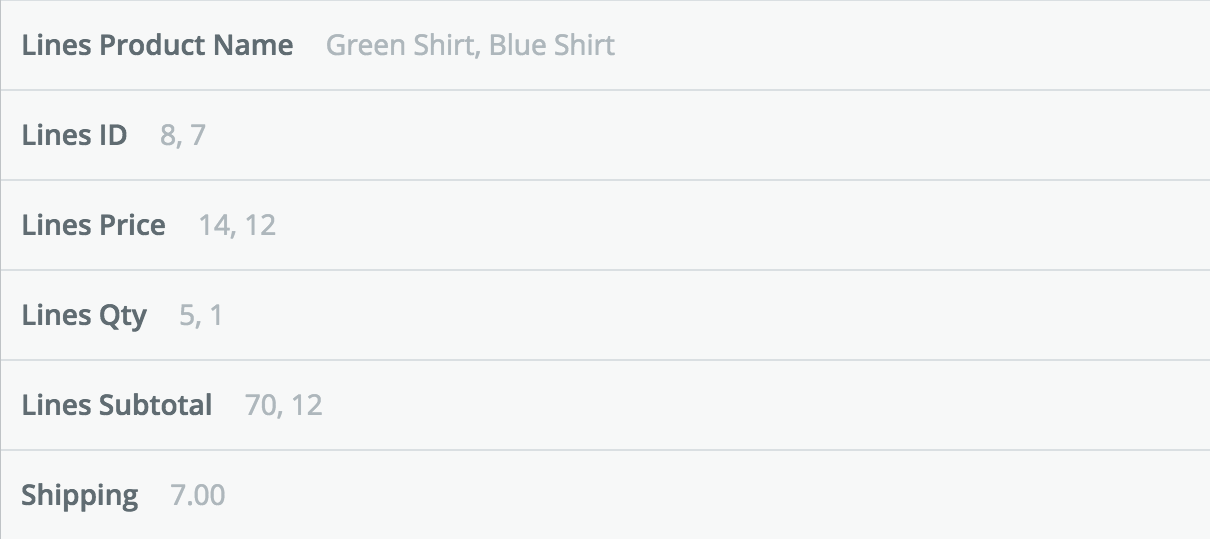Select the Shipping amount 7.00

coord(198,495)
